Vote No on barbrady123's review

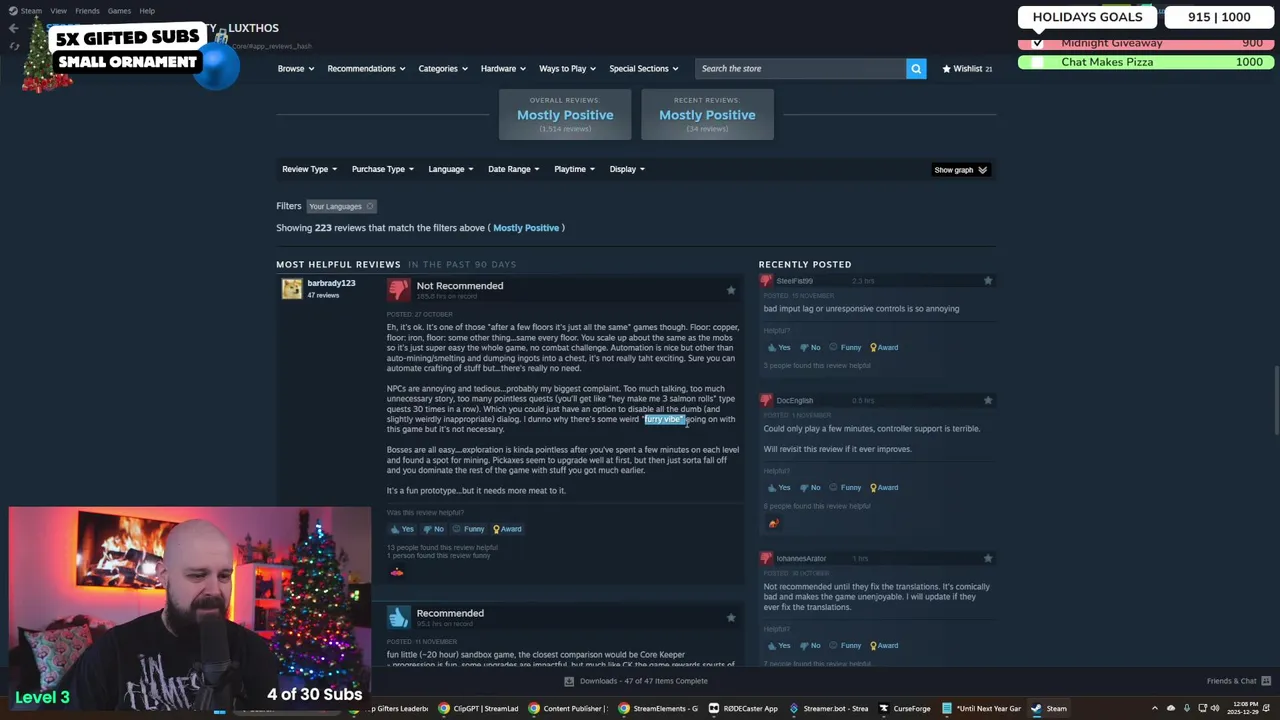433,529
